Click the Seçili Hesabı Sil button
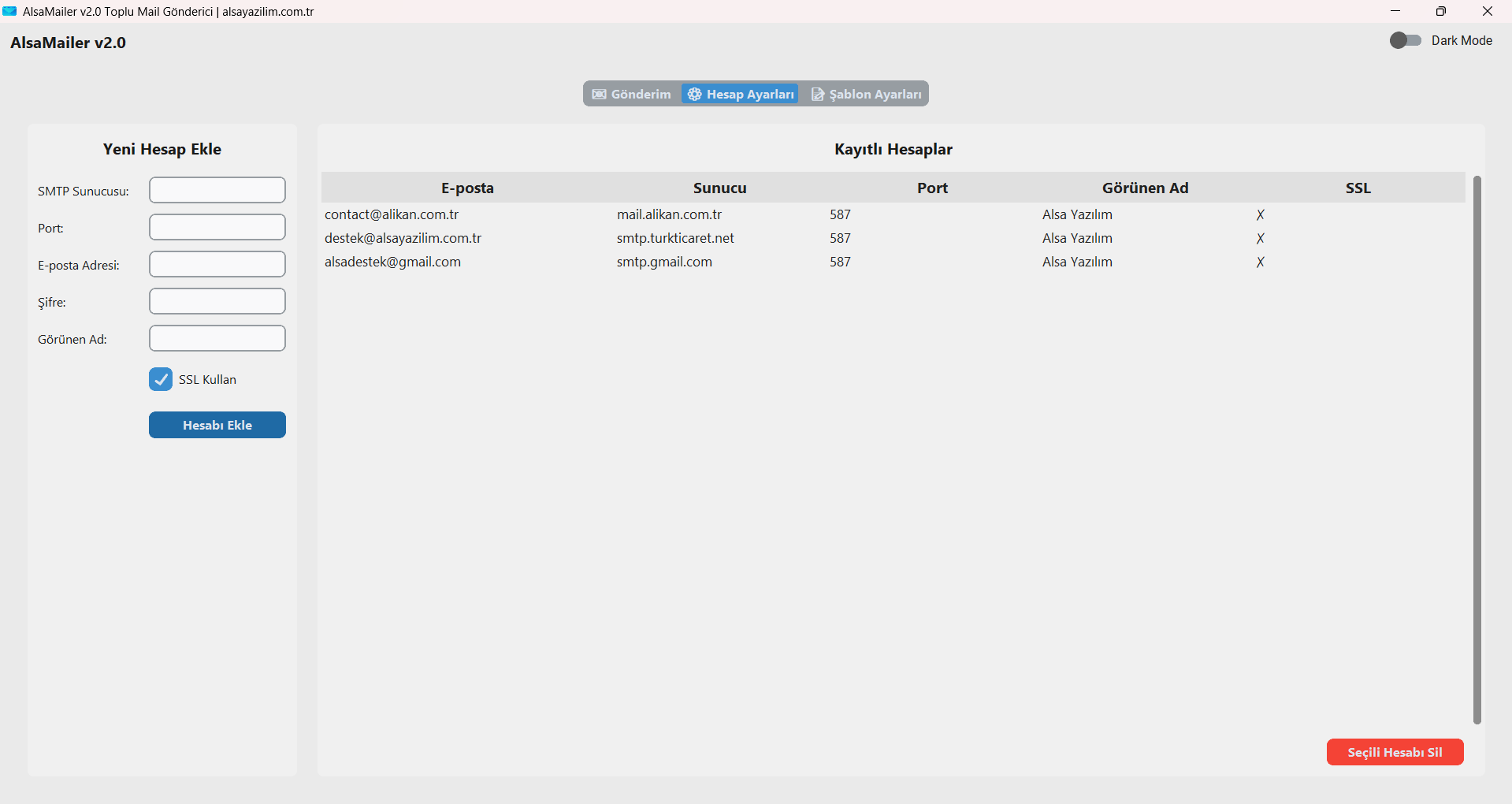 coord(1395,752)
